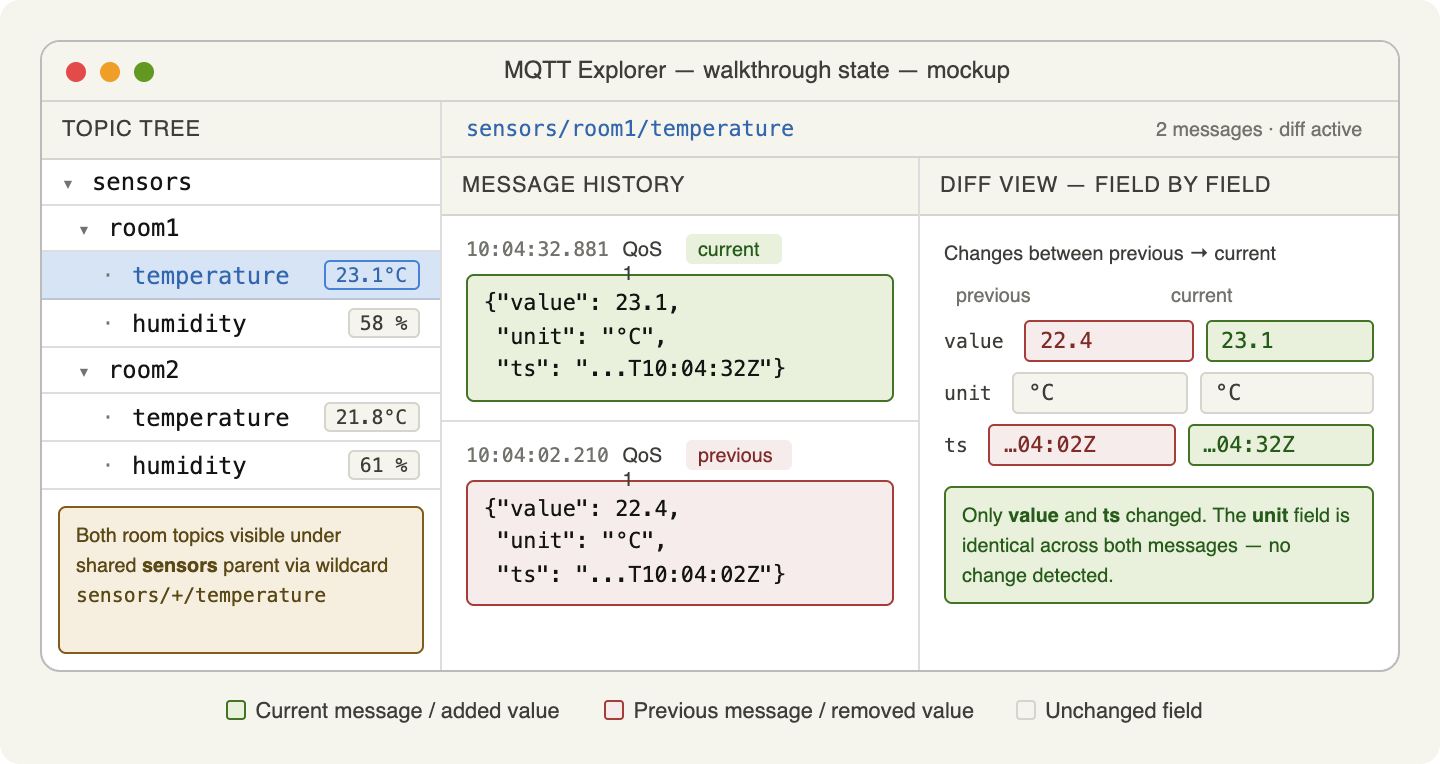Image resolution: width=1440 pixels, height=764 pixels.
Task: Select humidity topic showing 58 %
Action: [x=241, y=324]
